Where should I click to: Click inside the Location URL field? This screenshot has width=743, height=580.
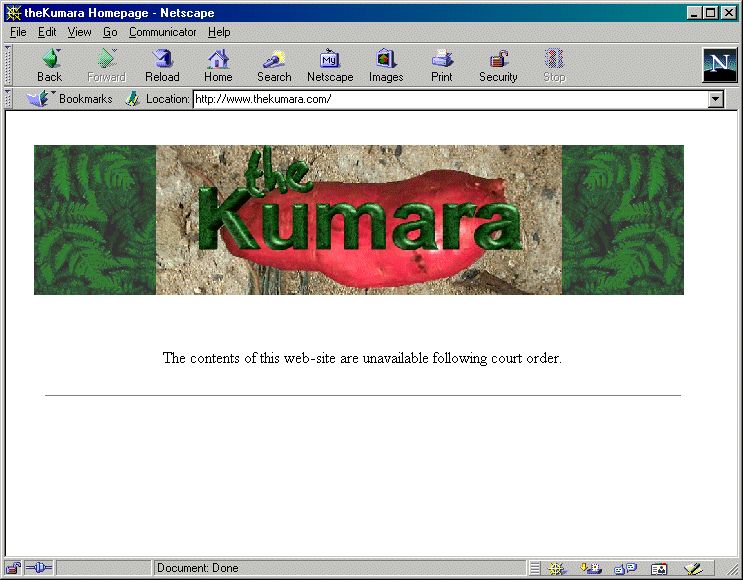[x=448, y=99]
